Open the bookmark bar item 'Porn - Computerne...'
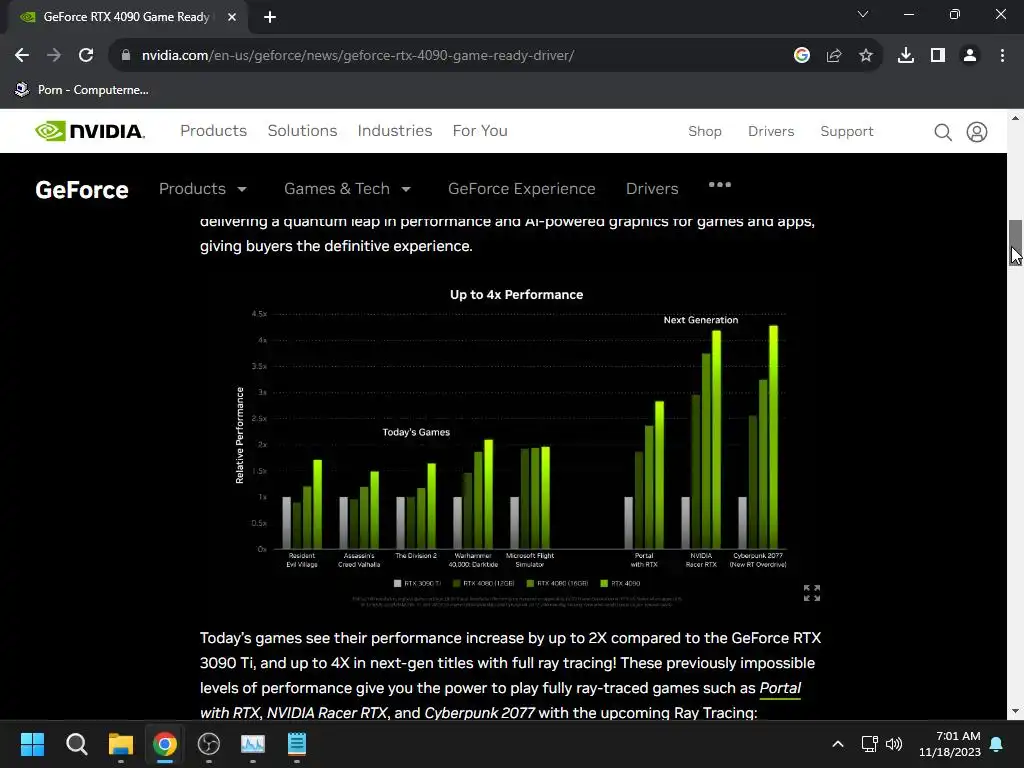The width and height of the screenshot is (1024, 768). 82,89
